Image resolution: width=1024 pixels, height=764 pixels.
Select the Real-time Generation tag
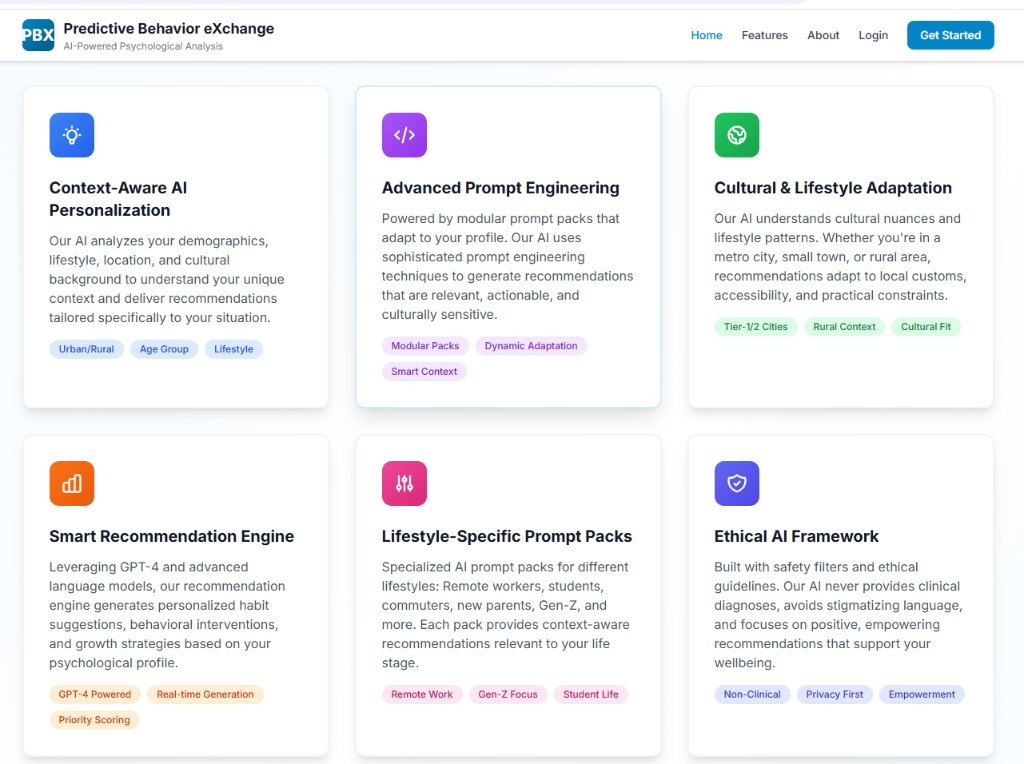point(205,694)
